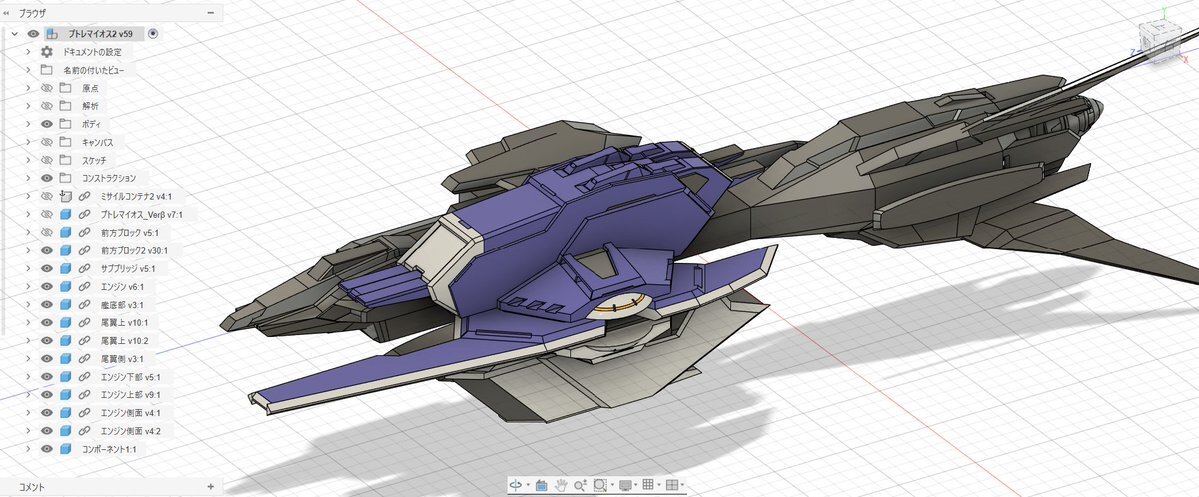Click the Viewports layout icon

pyautogui.click(x=672, y=485)
